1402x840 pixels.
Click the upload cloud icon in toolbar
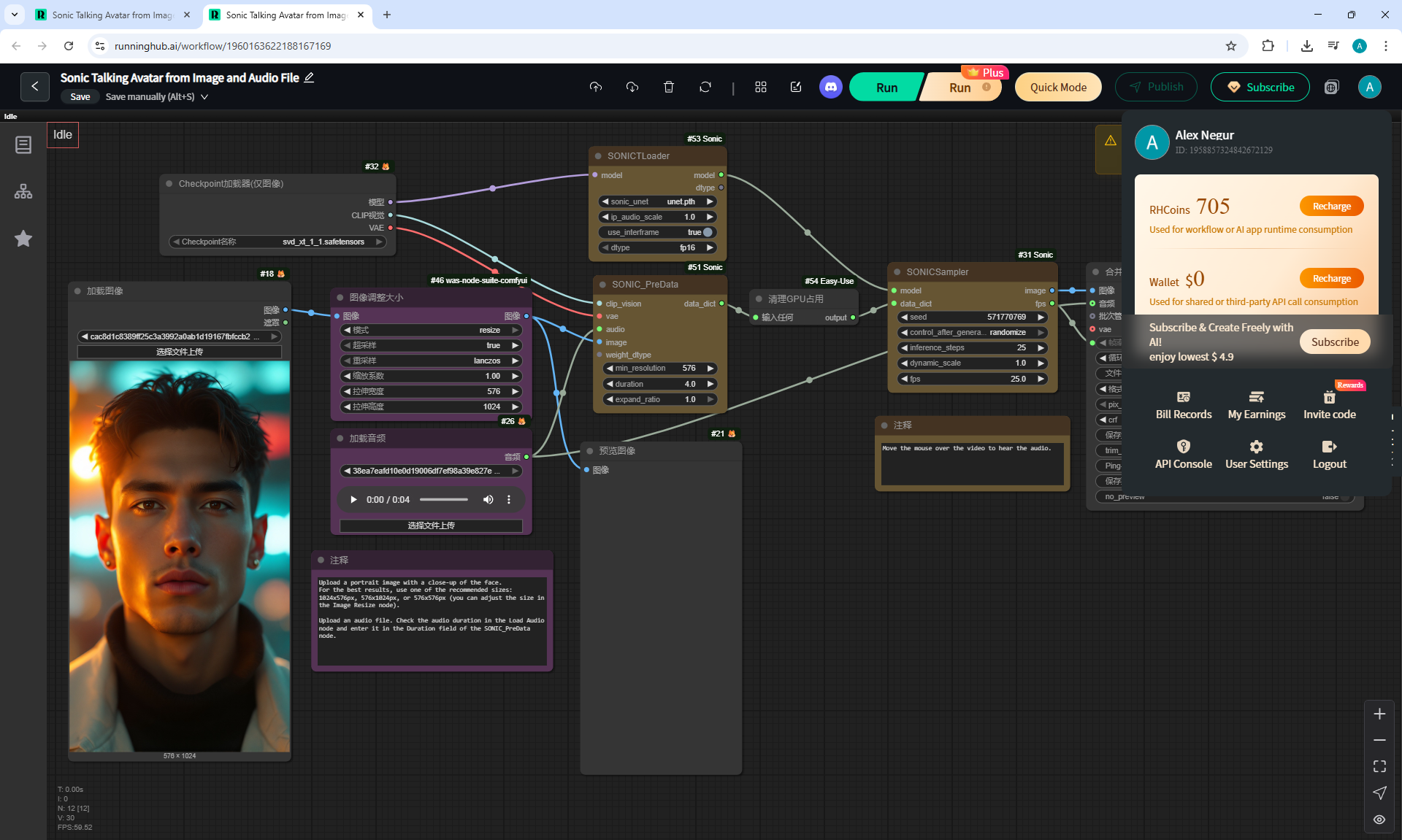(x=596, y=87)
